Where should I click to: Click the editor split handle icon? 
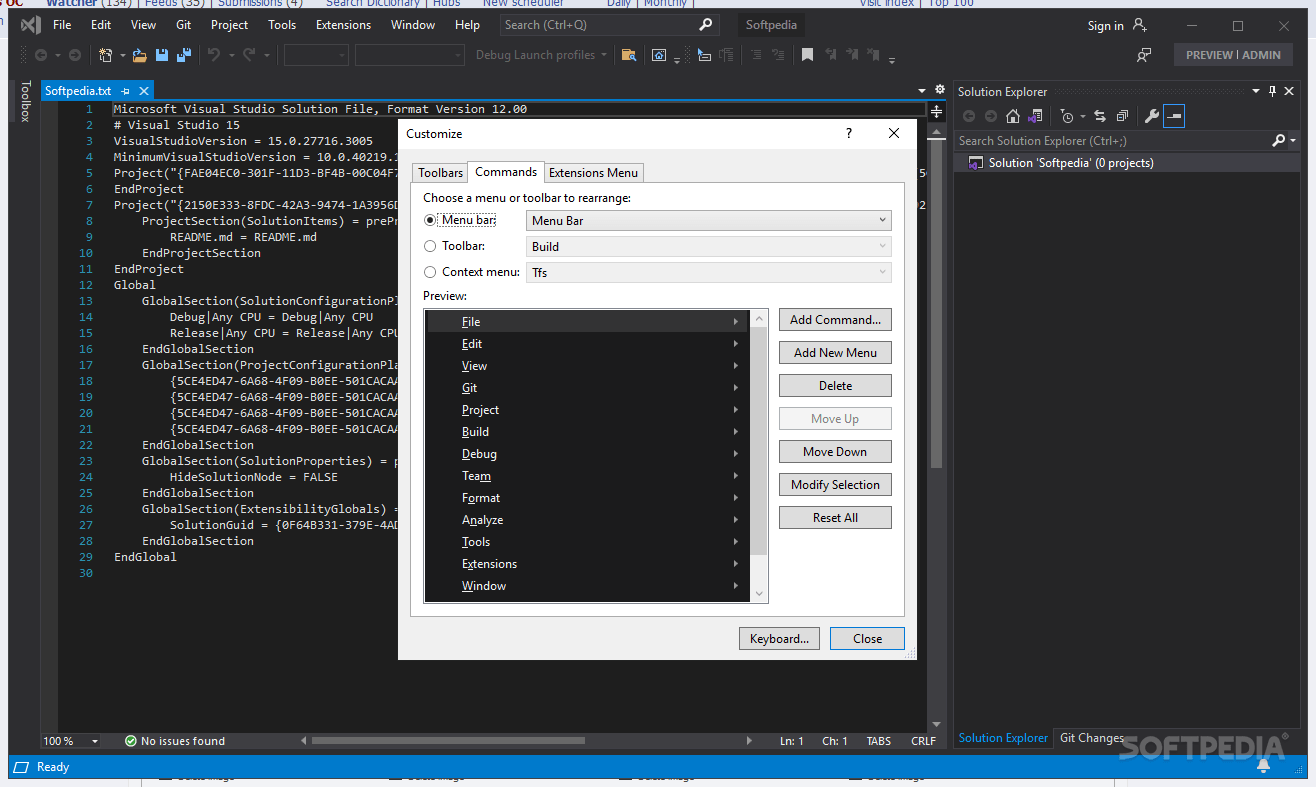point(937,112)
